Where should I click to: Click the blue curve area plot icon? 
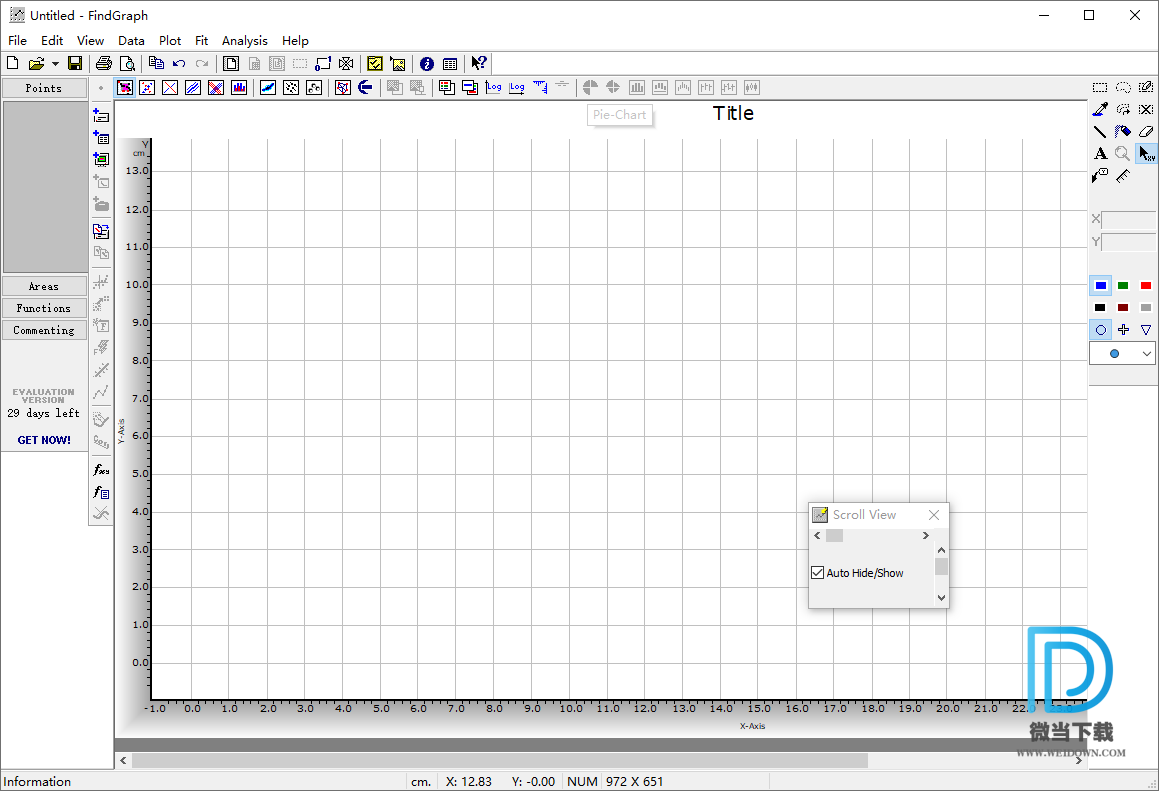268,87
